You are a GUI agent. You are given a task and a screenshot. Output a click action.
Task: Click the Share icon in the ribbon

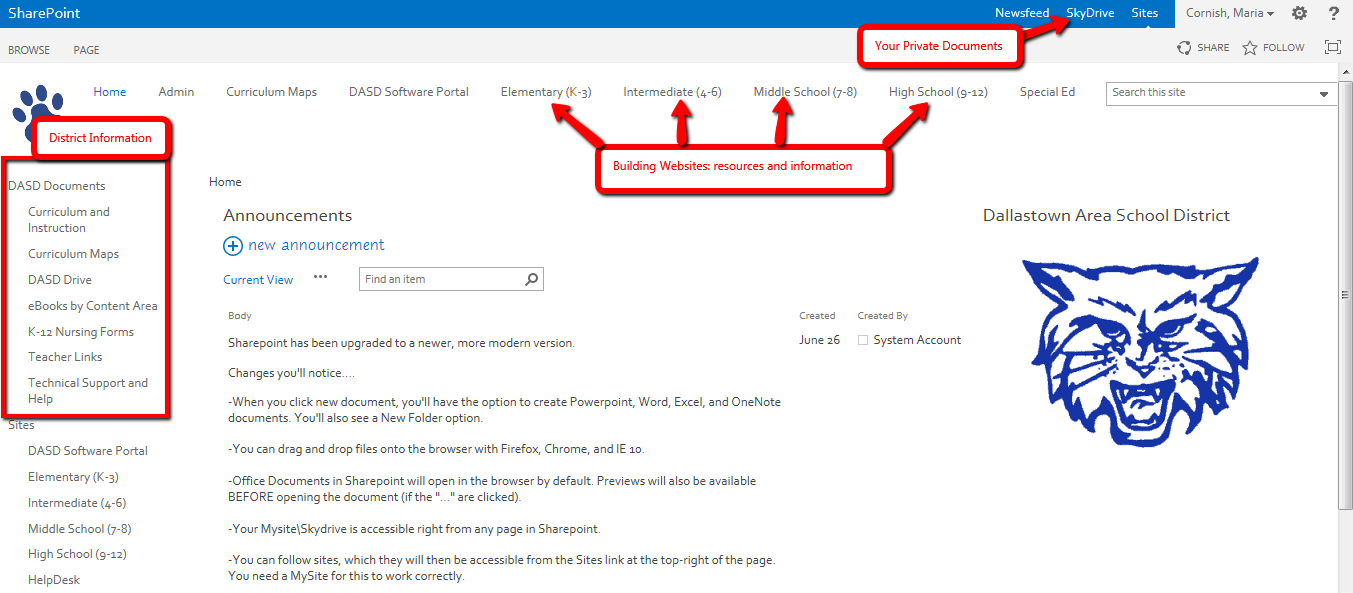pyautogui.click(x=1184, y=47)
